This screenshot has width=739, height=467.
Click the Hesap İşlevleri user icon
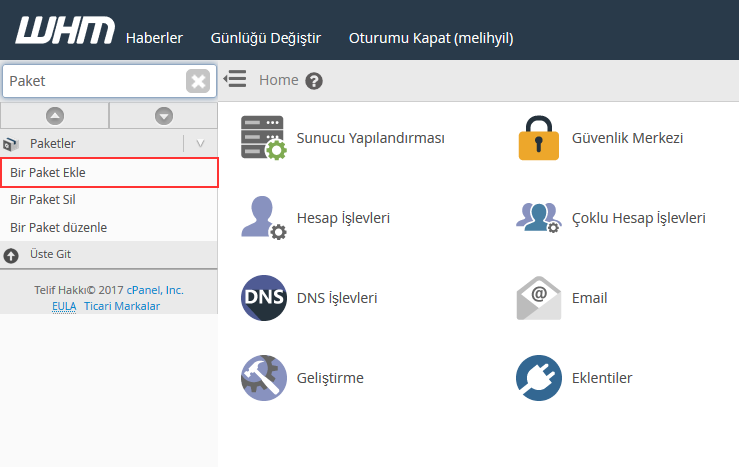(263, 218)
